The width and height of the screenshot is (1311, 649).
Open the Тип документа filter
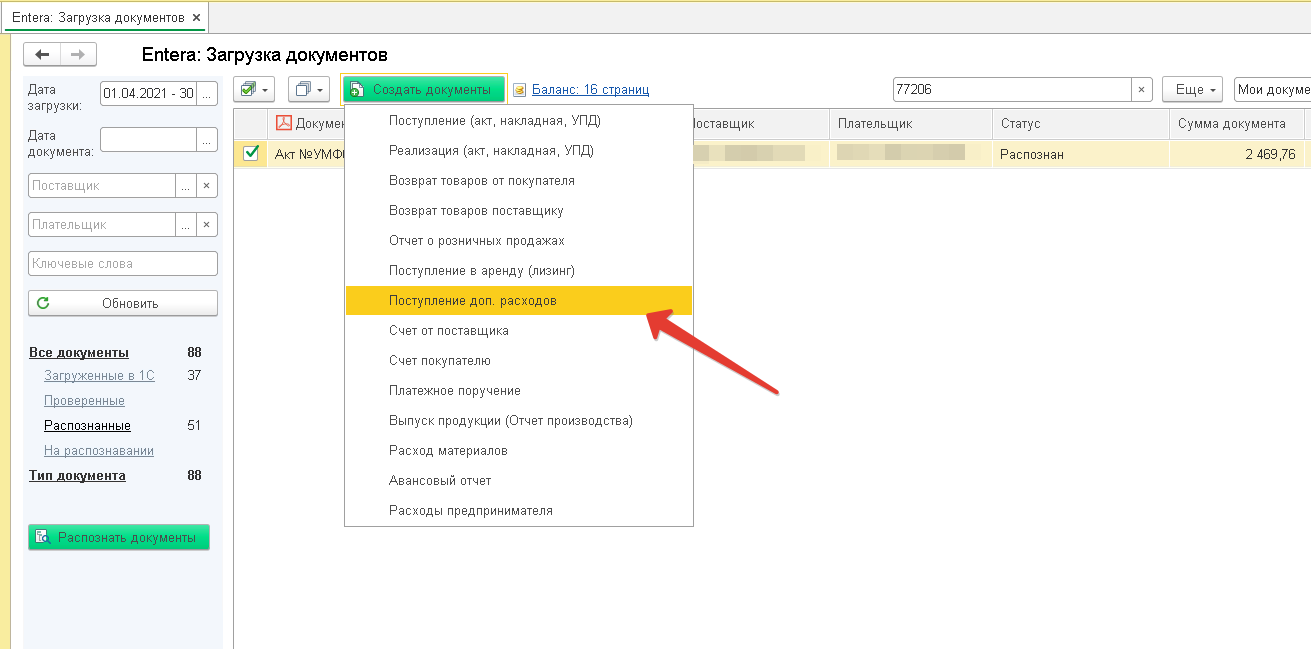coord(77,475)
